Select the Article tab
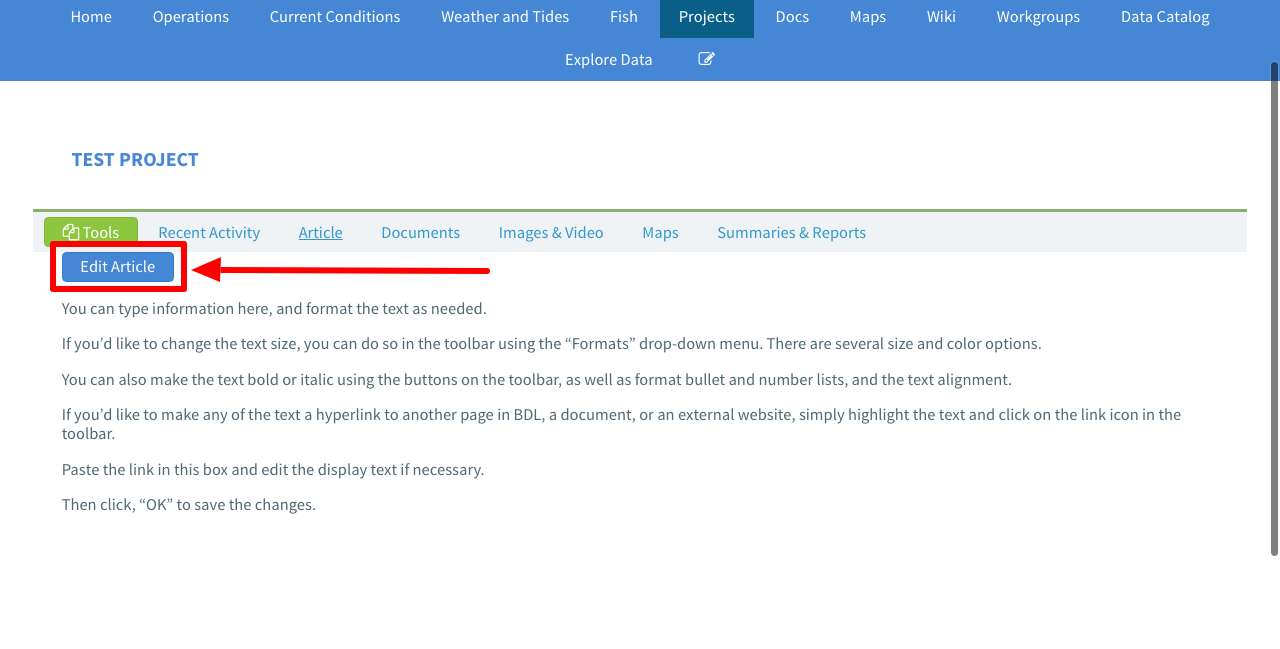 tap(320, 232)
